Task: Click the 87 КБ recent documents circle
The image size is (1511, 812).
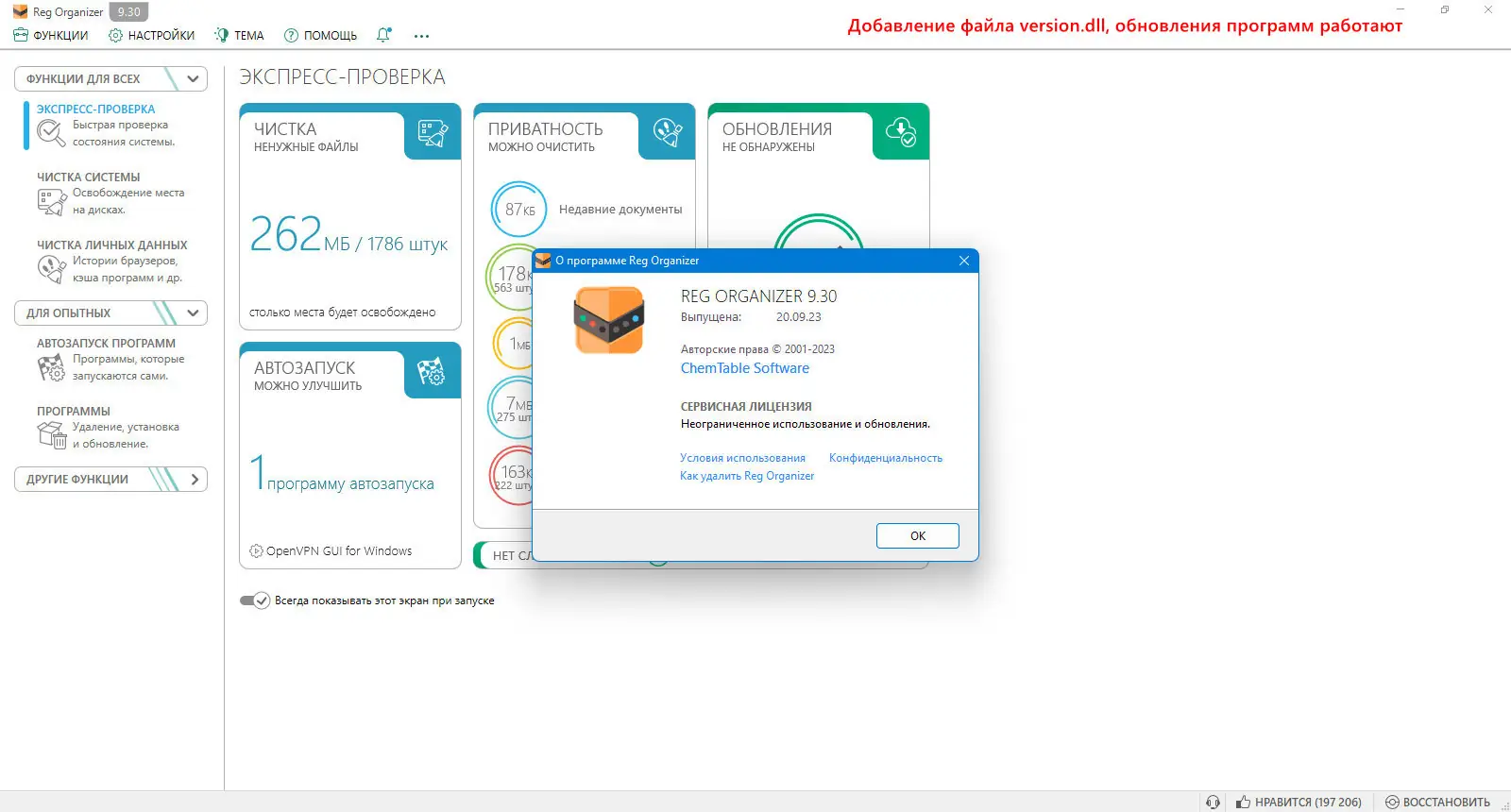Action: (519, 210)
